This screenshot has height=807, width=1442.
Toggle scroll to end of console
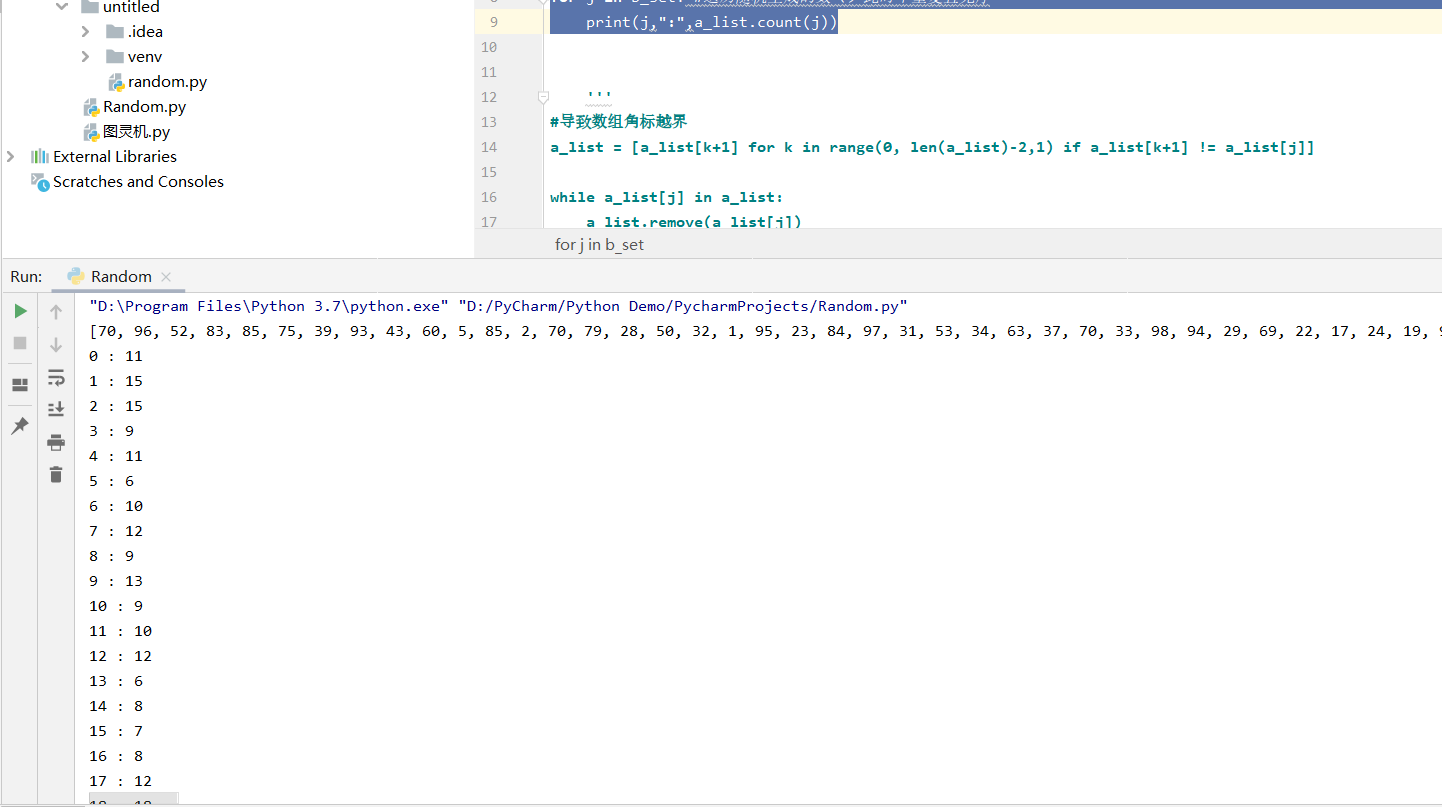[56, 409]
